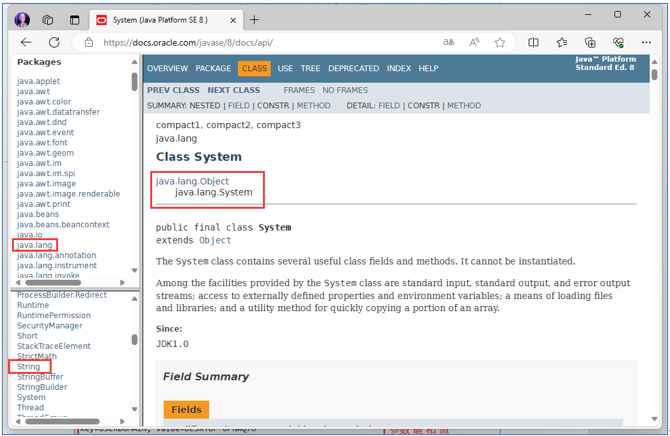Image resolution: width=670 pixels, height=436 pixels.
Task: Open the DEPRECATED navigation item
Action: pyautogui.click(x=353, y=68)
